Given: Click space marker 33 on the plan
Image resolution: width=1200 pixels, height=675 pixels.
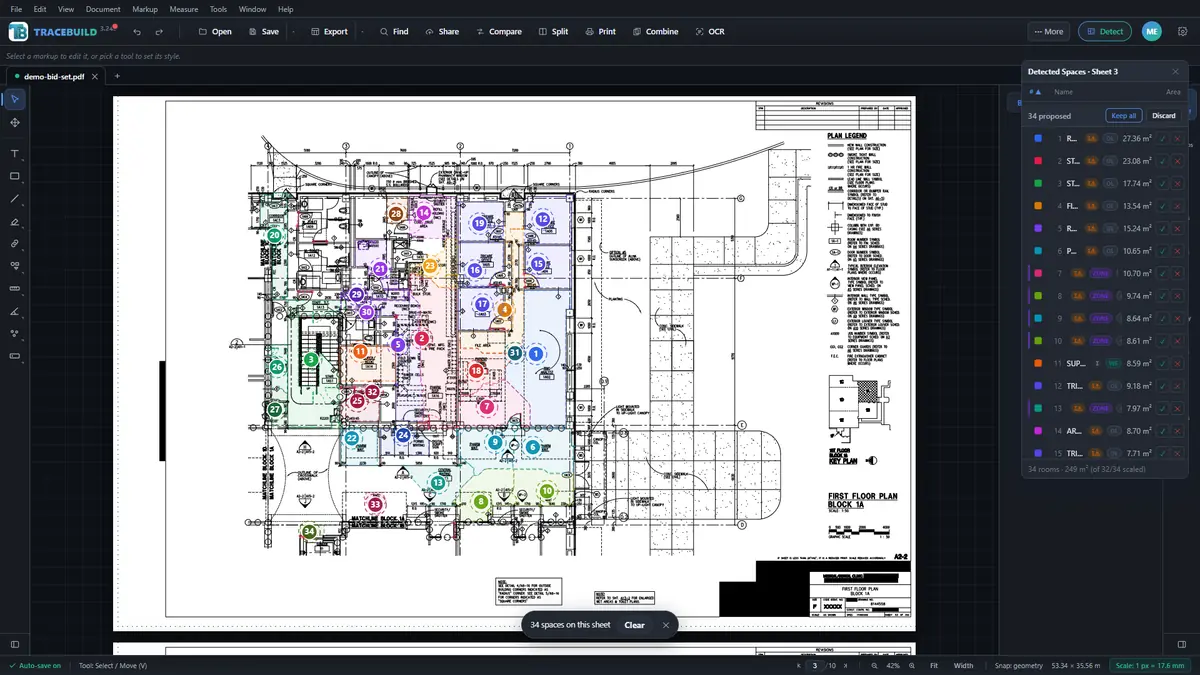Looking at the screenshot, I should (x=375, y=505).
